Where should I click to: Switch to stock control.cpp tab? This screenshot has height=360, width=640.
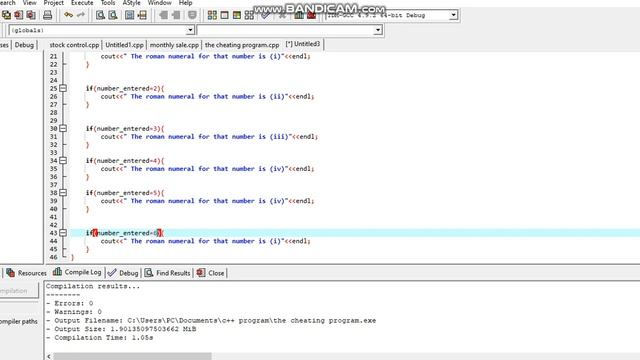pyautogui.click(x=74, y=45)
